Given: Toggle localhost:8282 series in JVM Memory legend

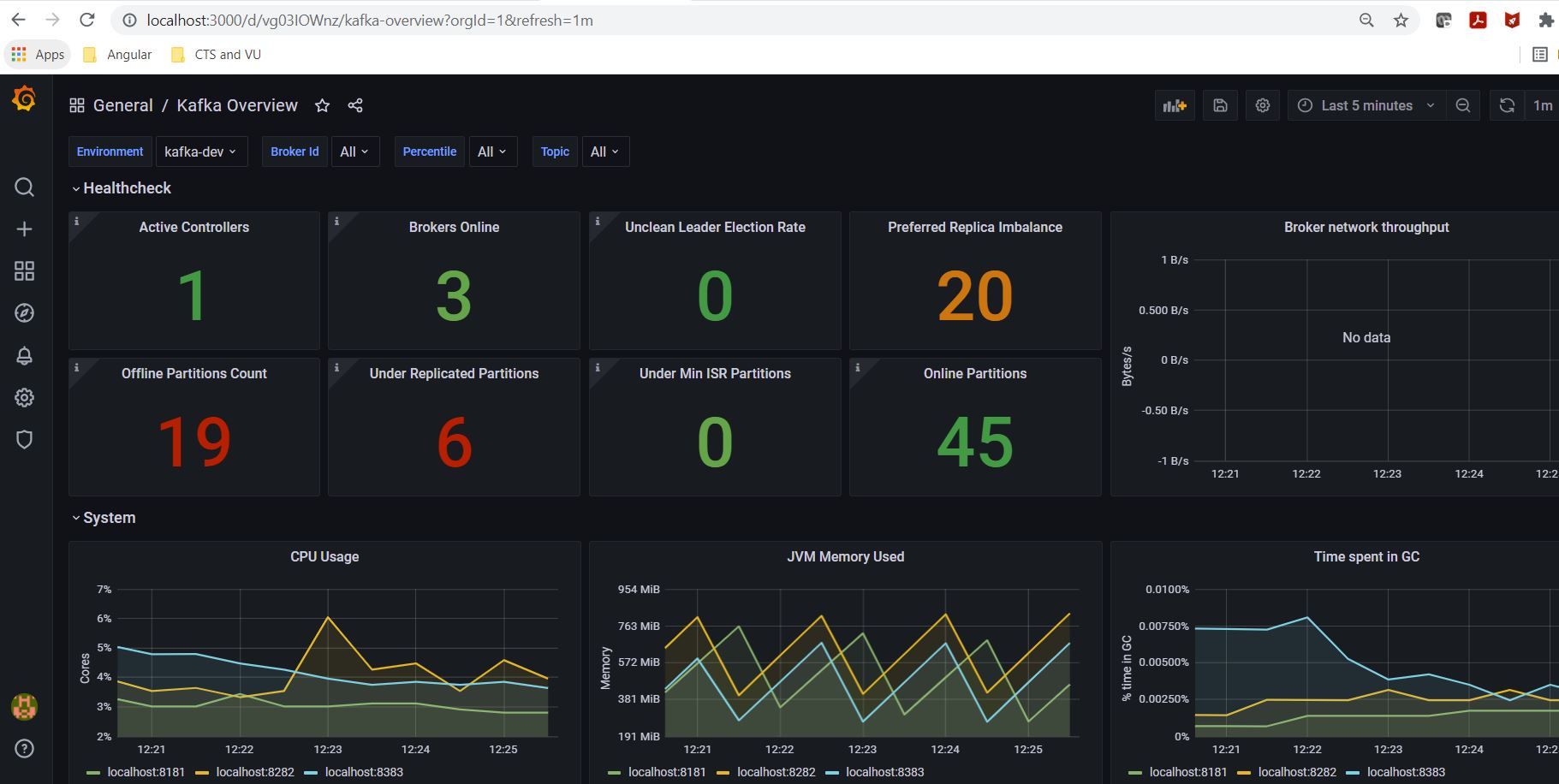Looking at the screenshot, I should coord(775,771).
